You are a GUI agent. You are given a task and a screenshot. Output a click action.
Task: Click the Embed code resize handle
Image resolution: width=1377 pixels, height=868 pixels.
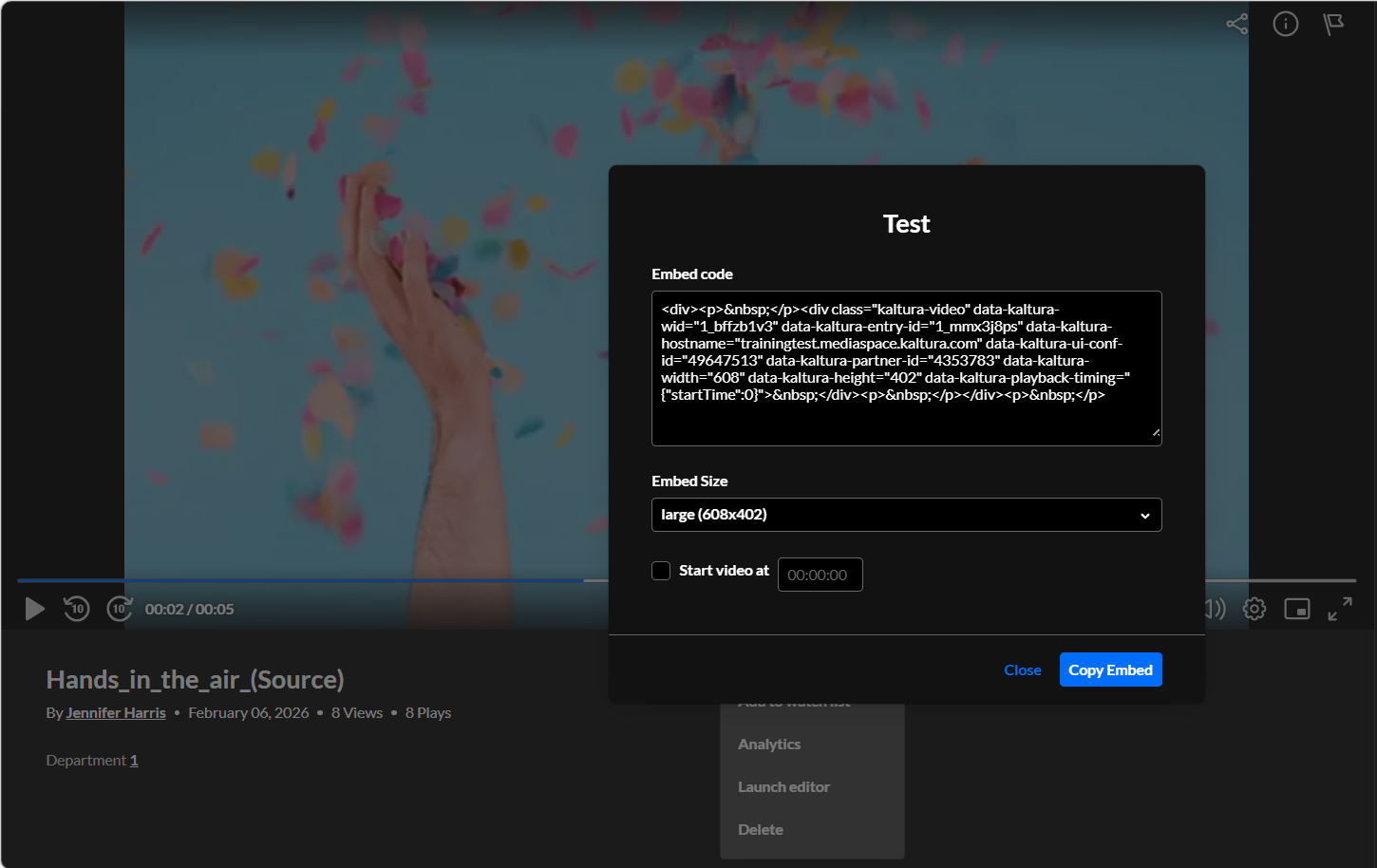[1156, 432]
